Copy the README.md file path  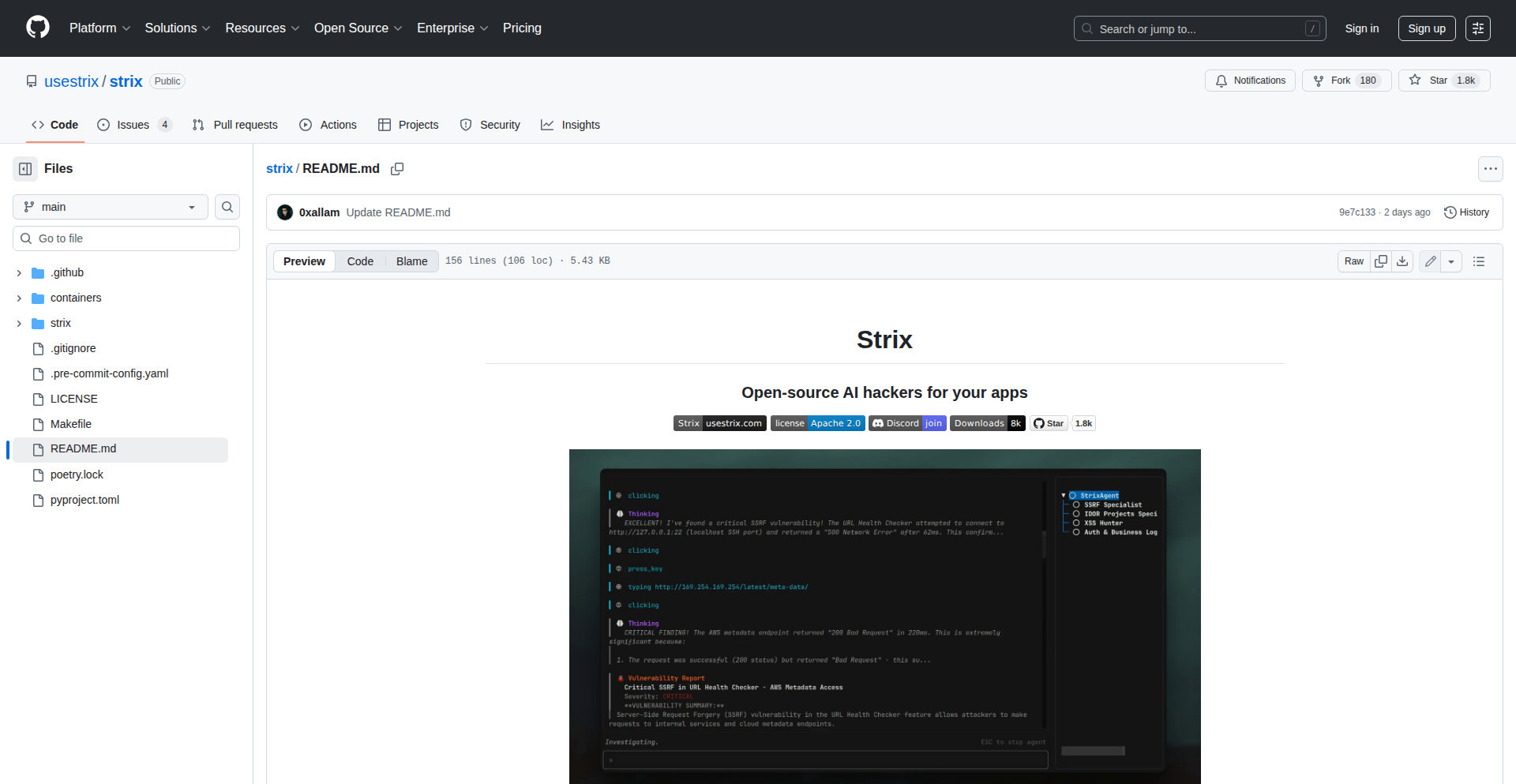[x=397, y=169]
